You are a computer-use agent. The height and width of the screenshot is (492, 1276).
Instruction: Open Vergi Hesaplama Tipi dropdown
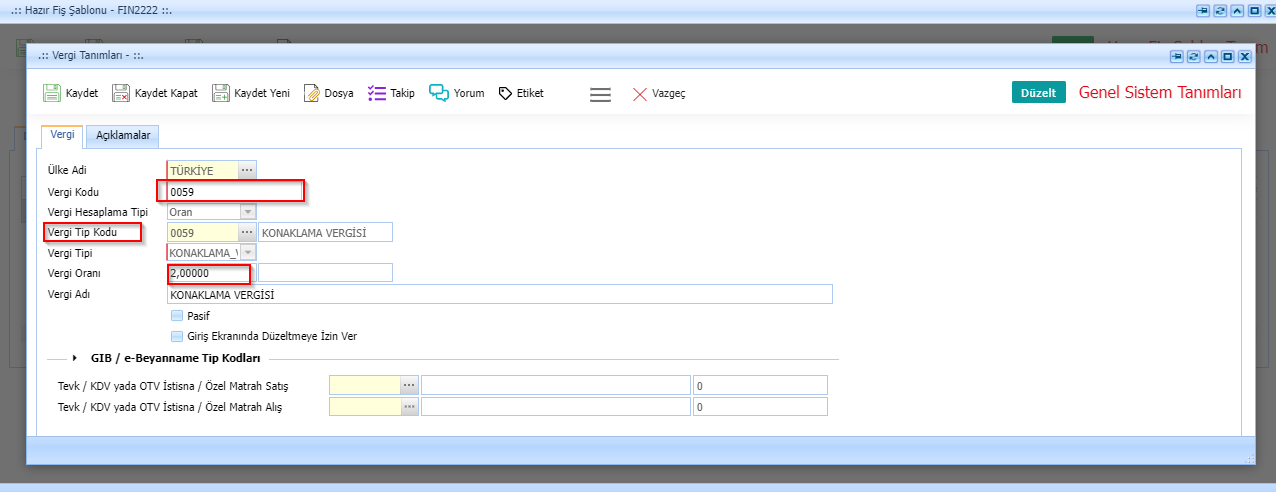coord(247,212)
